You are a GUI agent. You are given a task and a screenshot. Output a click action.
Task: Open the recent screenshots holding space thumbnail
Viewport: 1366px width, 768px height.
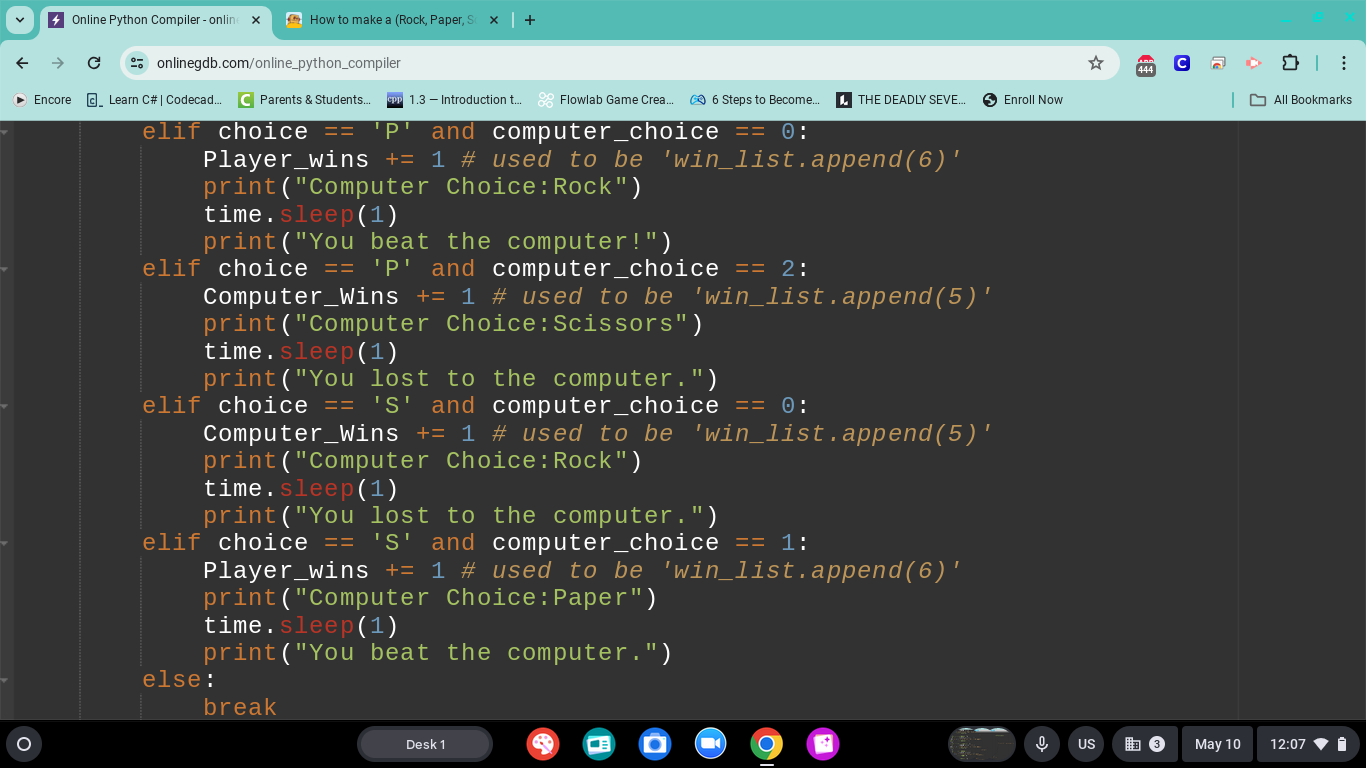point(982,744)
